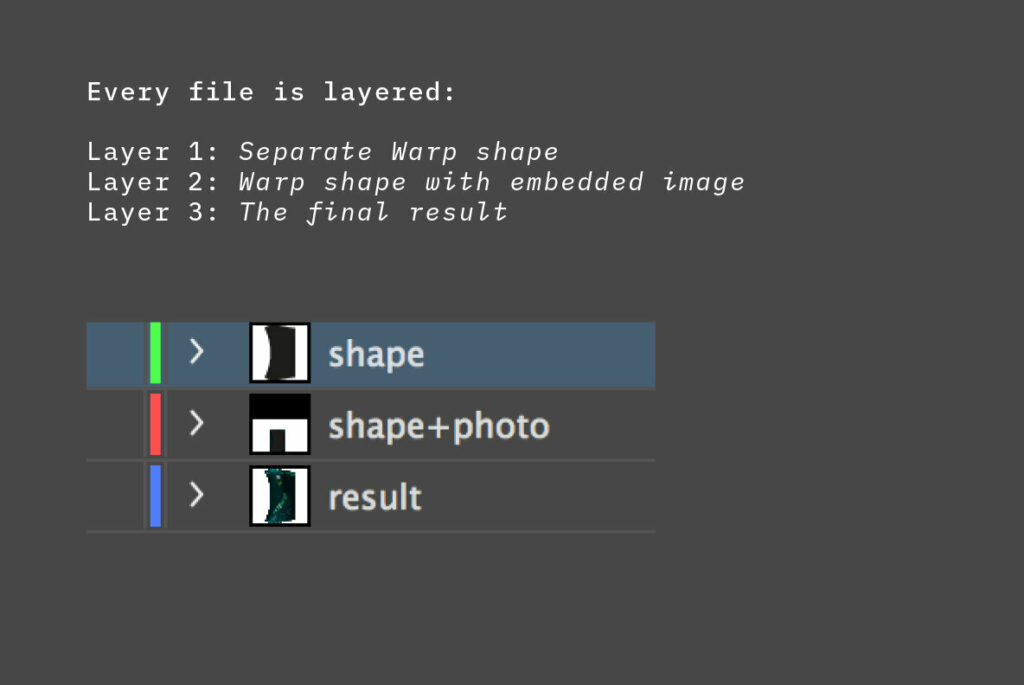Click the green color label on shape layer
Image resolution: width=1024 pixels, height=685 pixels.
click(155, 353)
